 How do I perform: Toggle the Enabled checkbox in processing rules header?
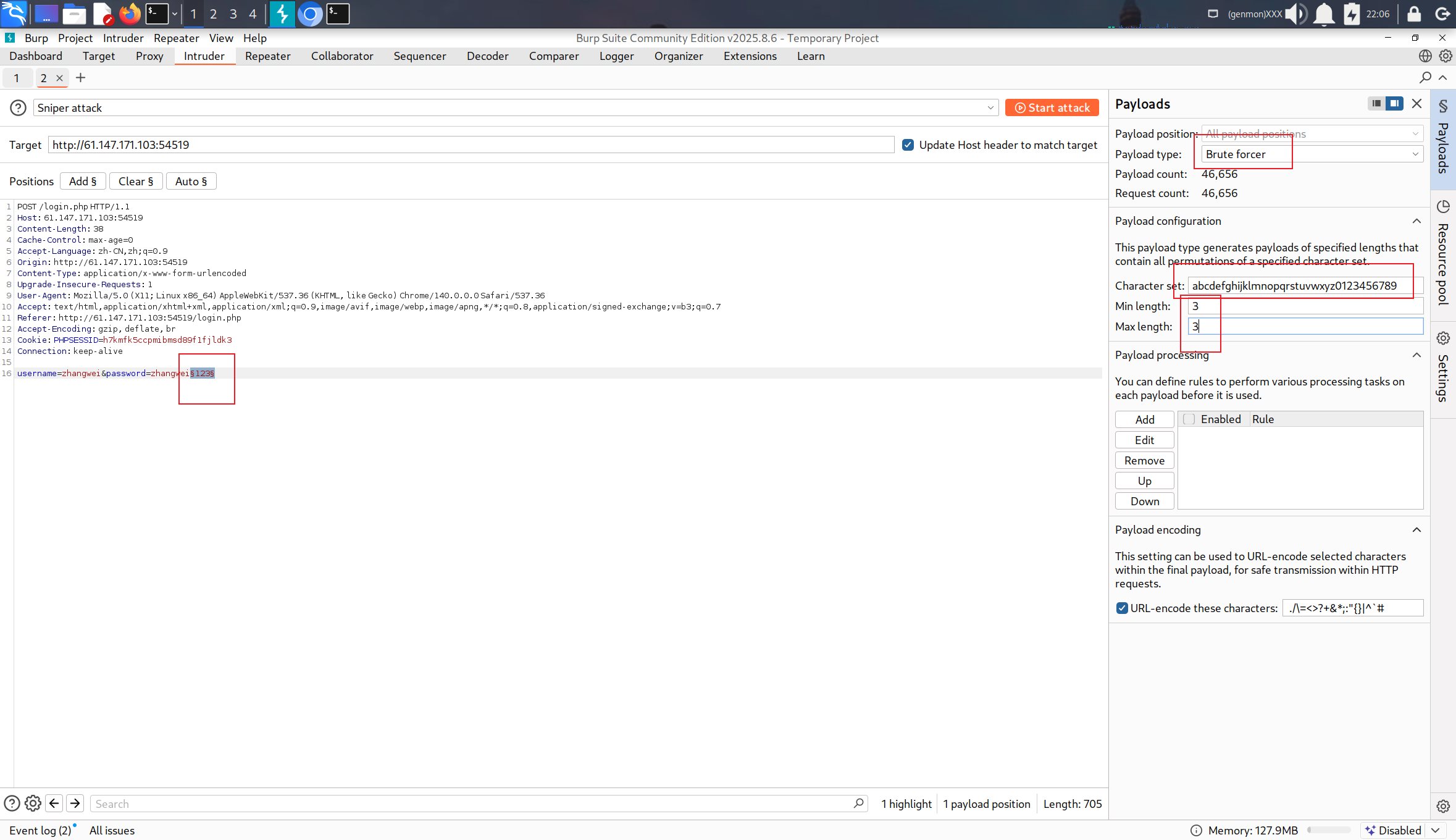[x=1189, y=419]
